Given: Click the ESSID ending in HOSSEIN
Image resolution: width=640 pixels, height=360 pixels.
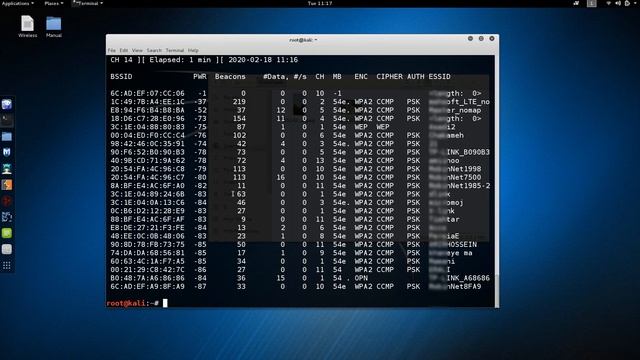Looking at the screenshot, I should tap(453, 244).
